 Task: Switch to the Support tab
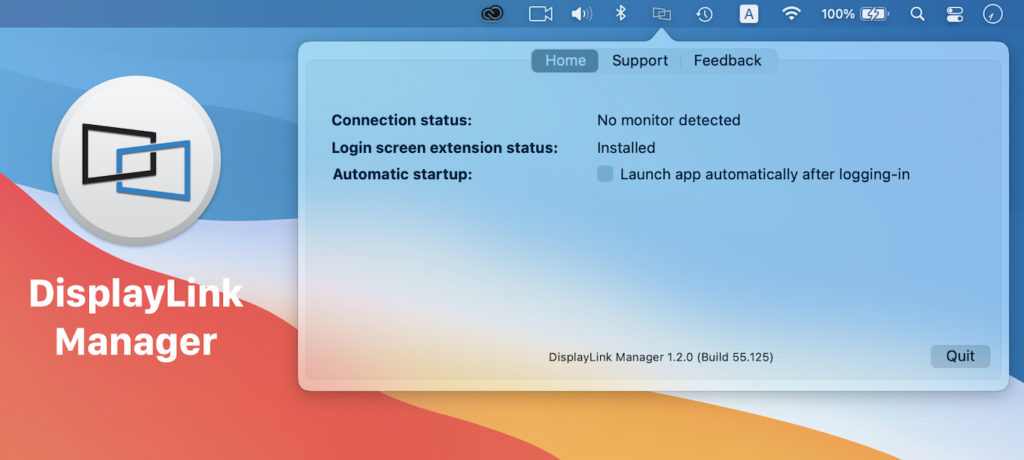[x=640, y=61]
